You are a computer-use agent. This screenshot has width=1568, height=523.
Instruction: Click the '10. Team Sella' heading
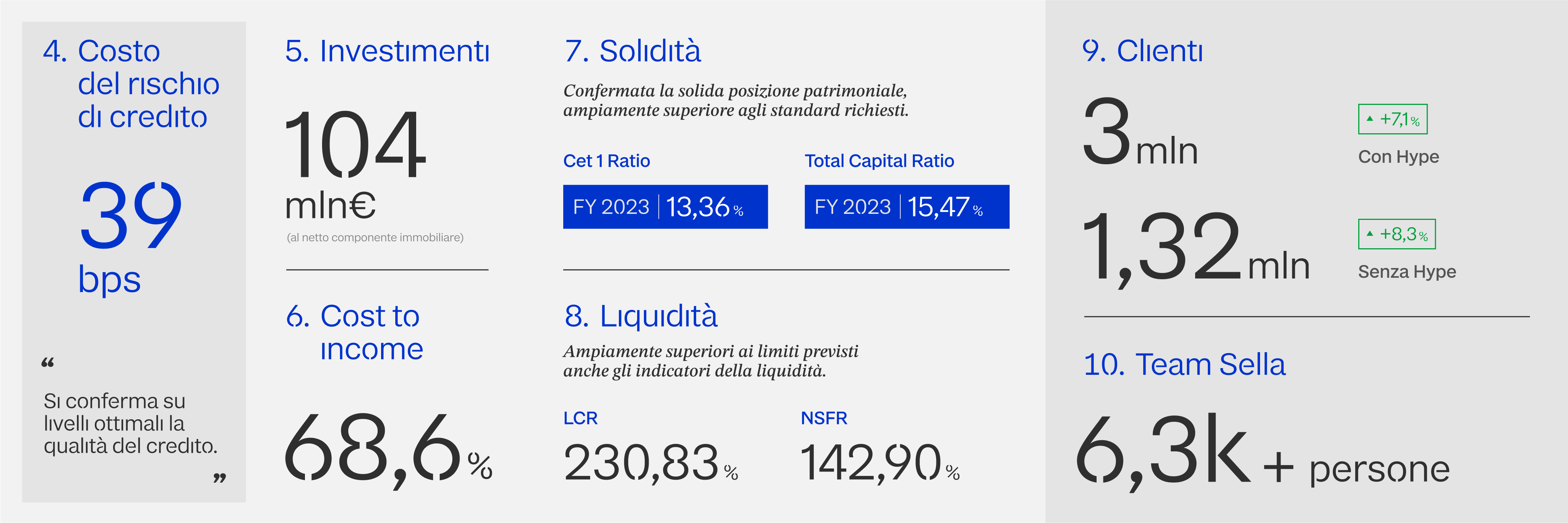tap(1185, 365)
